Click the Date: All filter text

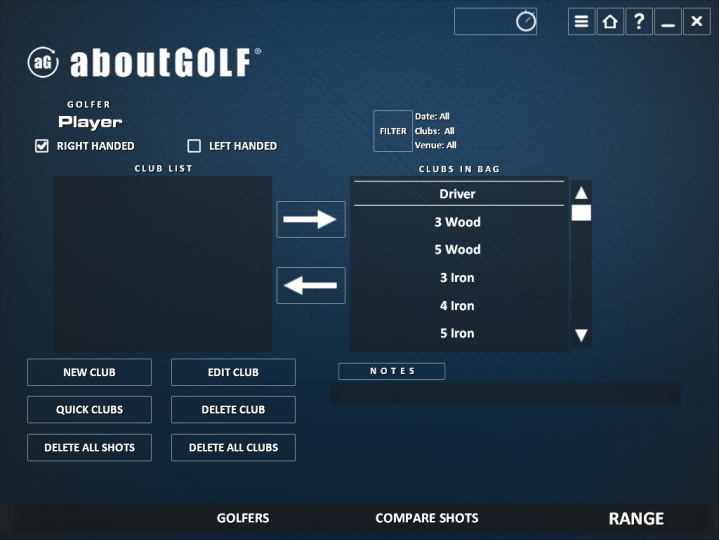click(432, 116)
